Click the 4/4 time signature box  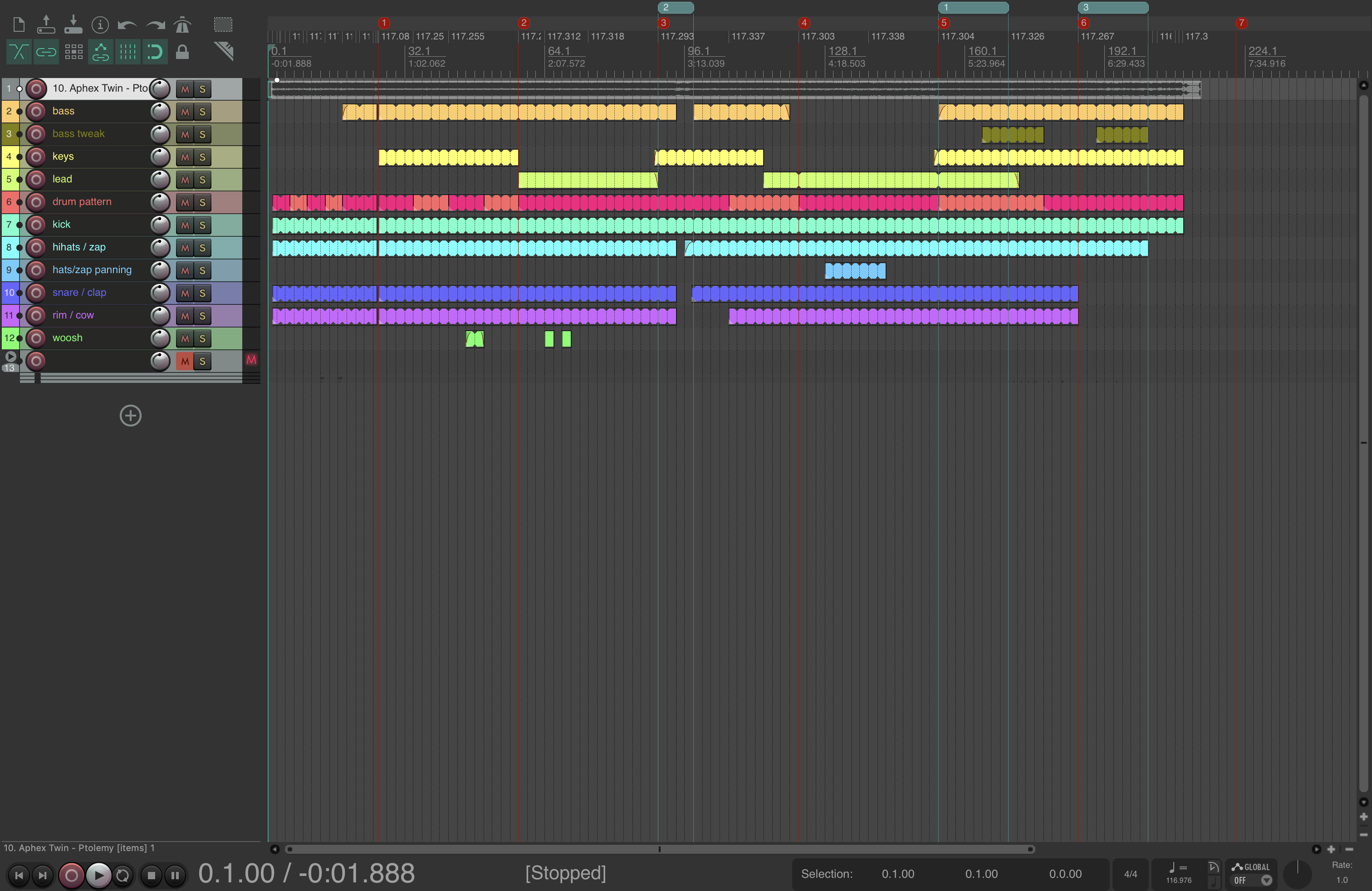1130,874
